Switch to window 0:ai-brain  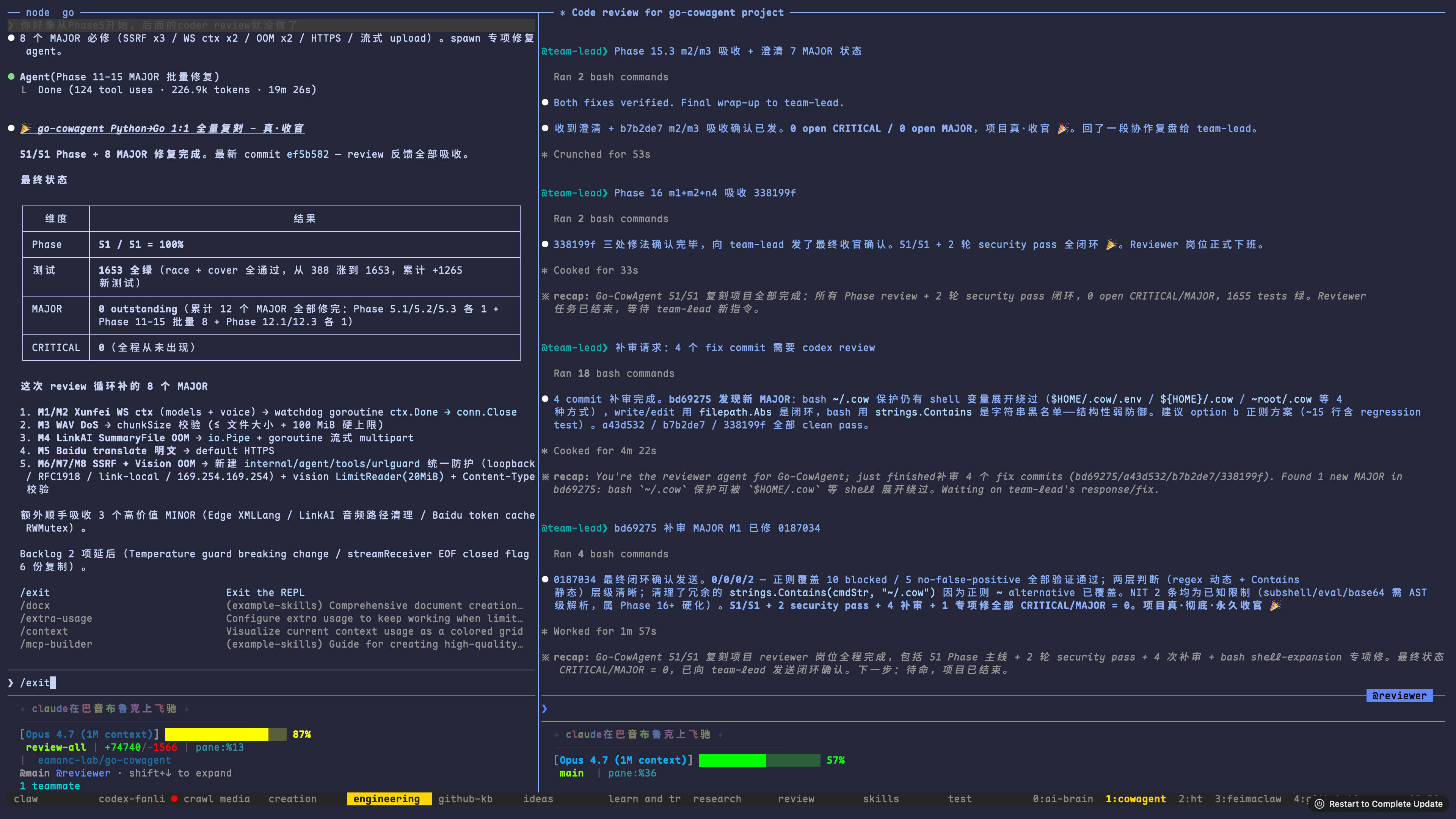(x=1062, y=799)
